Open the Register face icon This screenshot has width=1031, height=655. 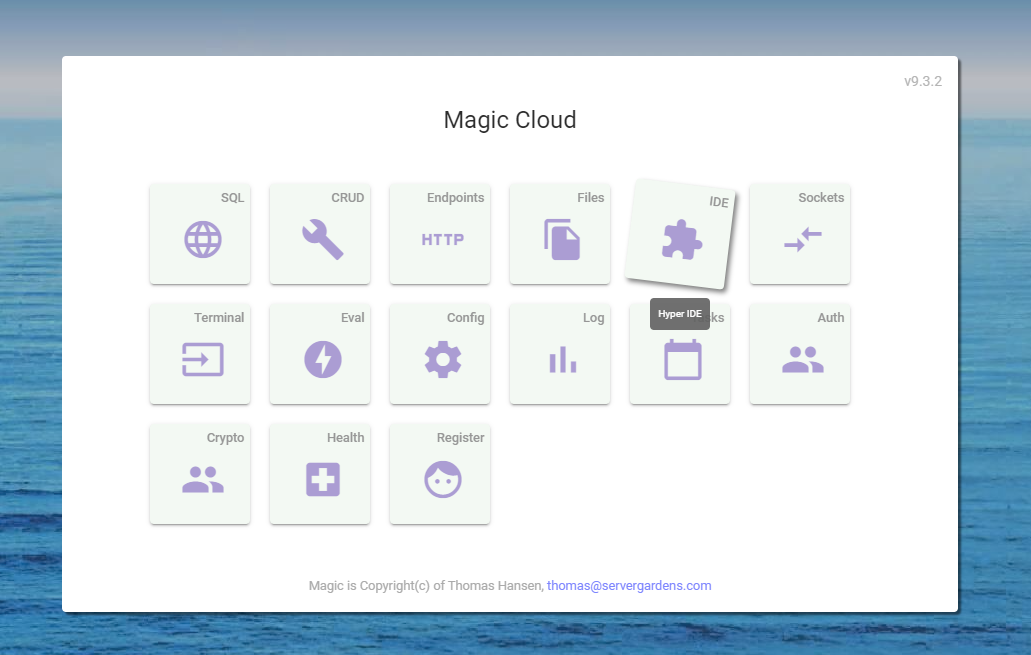click(x=442, y=479)
